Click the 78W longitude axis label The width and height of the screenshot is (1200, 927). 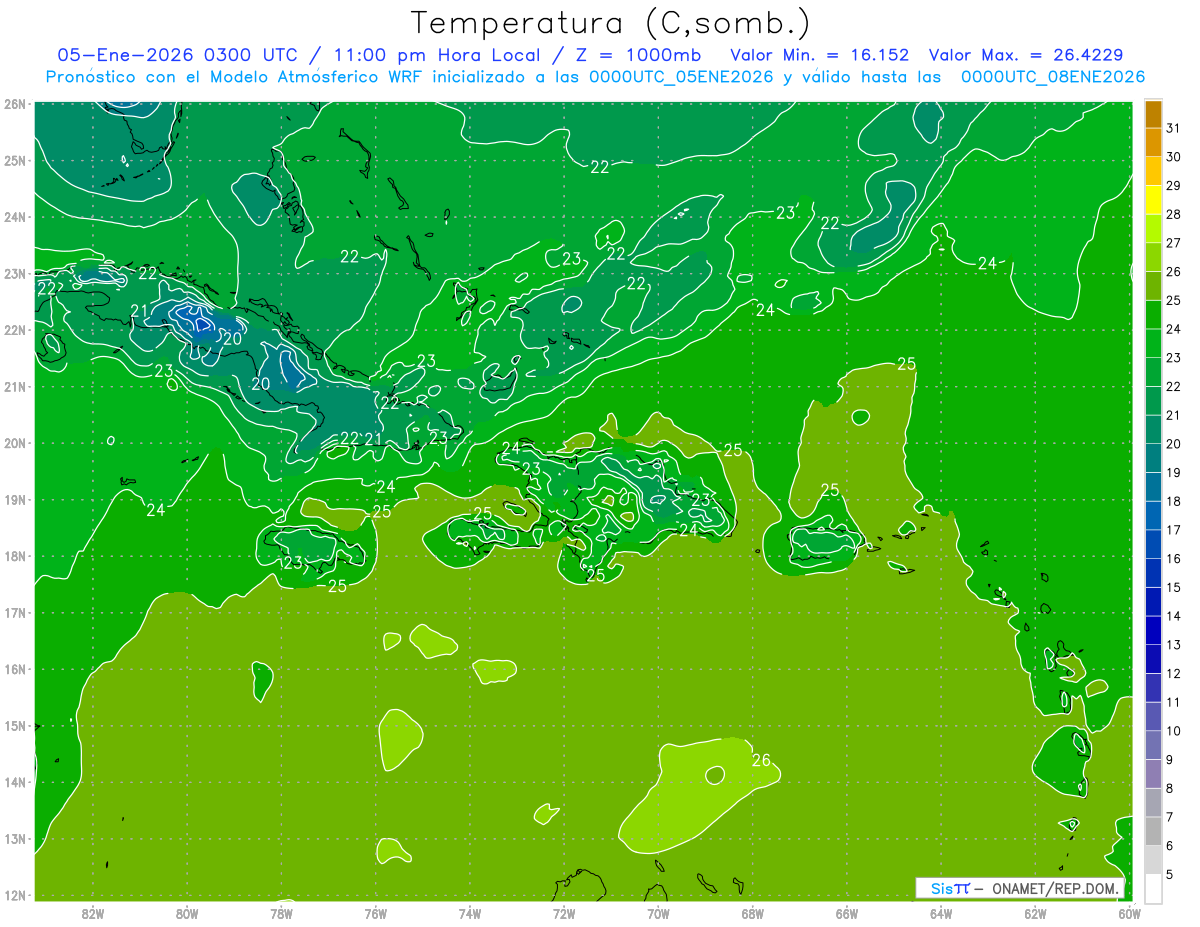[x=281, y=913]
